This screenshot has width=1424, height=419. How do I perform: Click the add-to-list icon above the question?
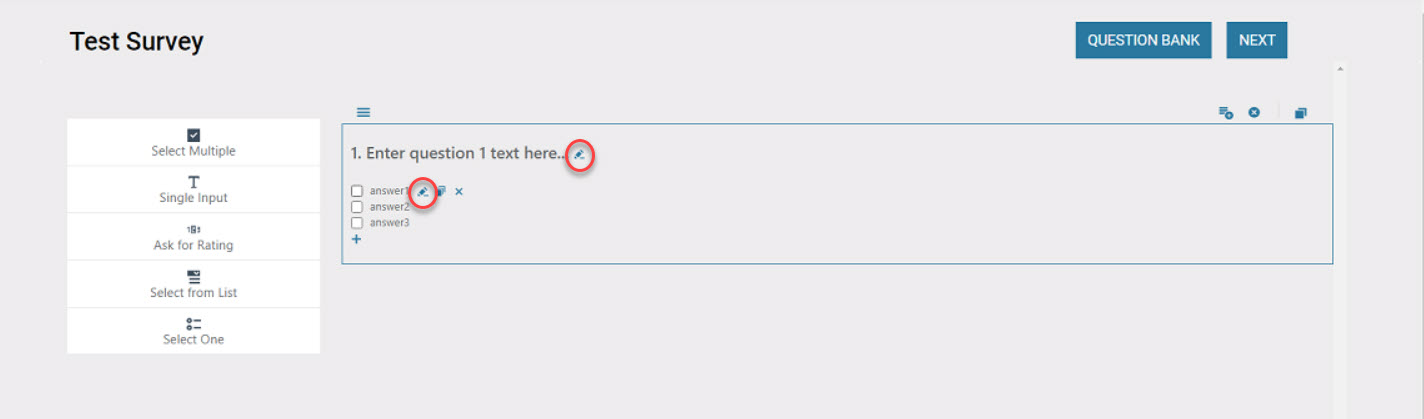click(x=1225, y=113)
